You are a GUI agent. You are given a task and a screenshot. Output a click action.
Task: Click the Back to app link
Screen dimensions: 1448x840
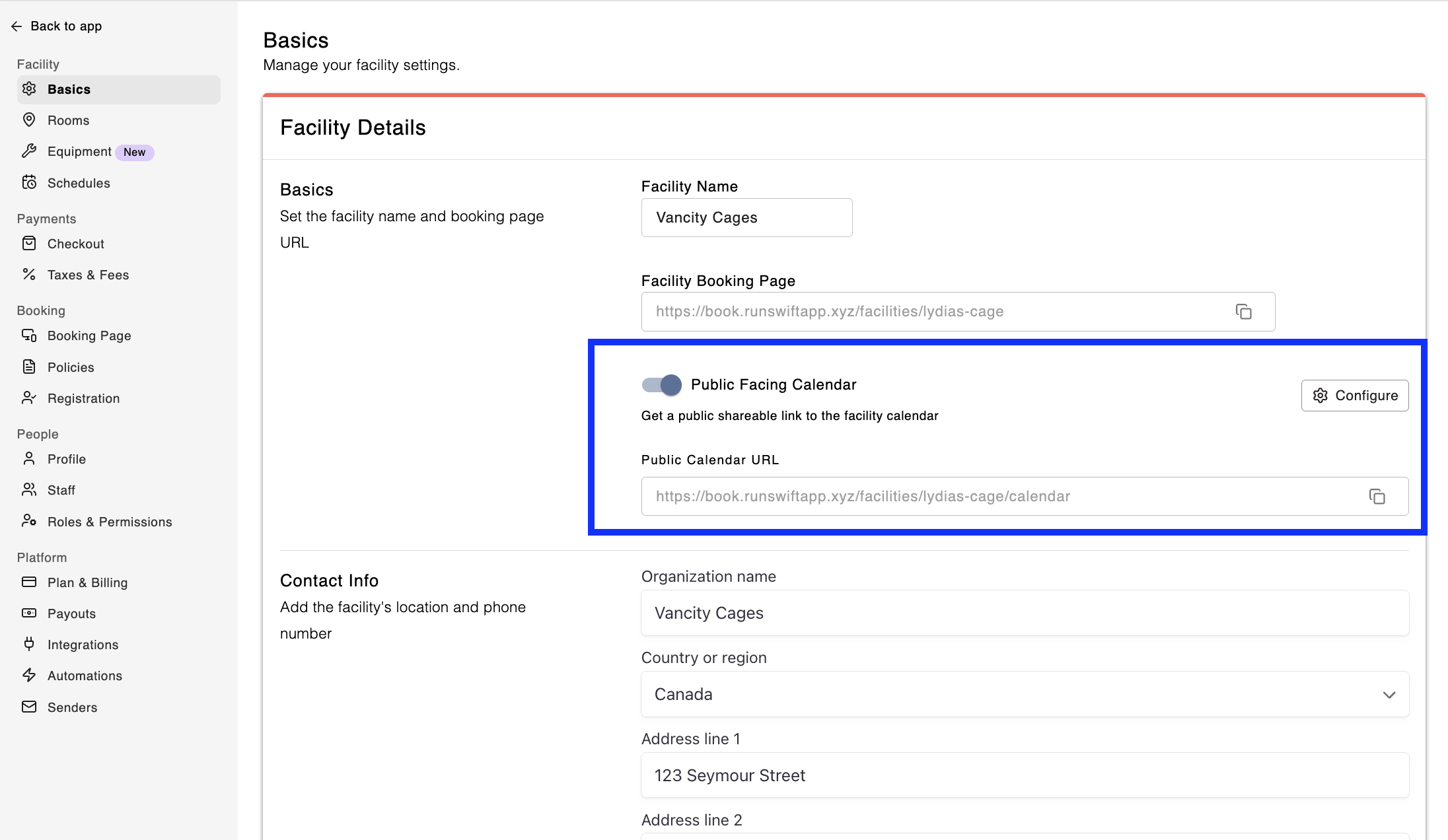tap(65, 26)
